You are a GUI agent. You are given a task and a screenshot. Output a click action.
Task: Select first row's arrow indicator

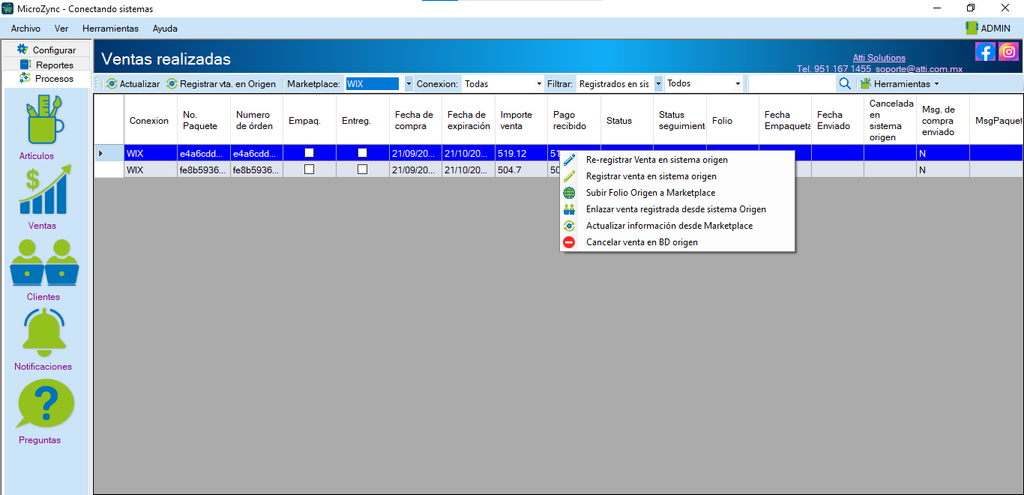(x=101, y=153)
